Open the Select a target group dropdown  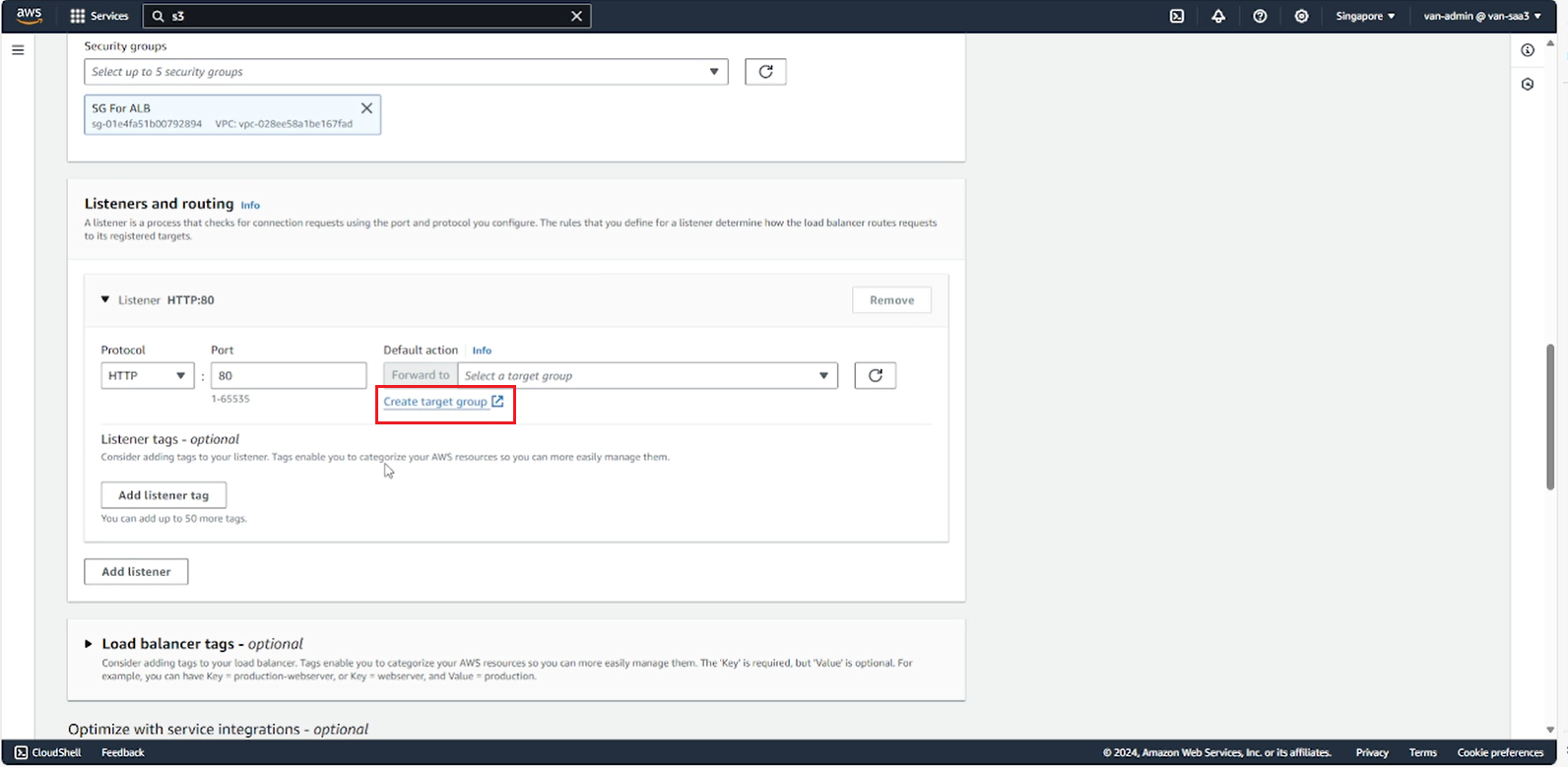647,375
